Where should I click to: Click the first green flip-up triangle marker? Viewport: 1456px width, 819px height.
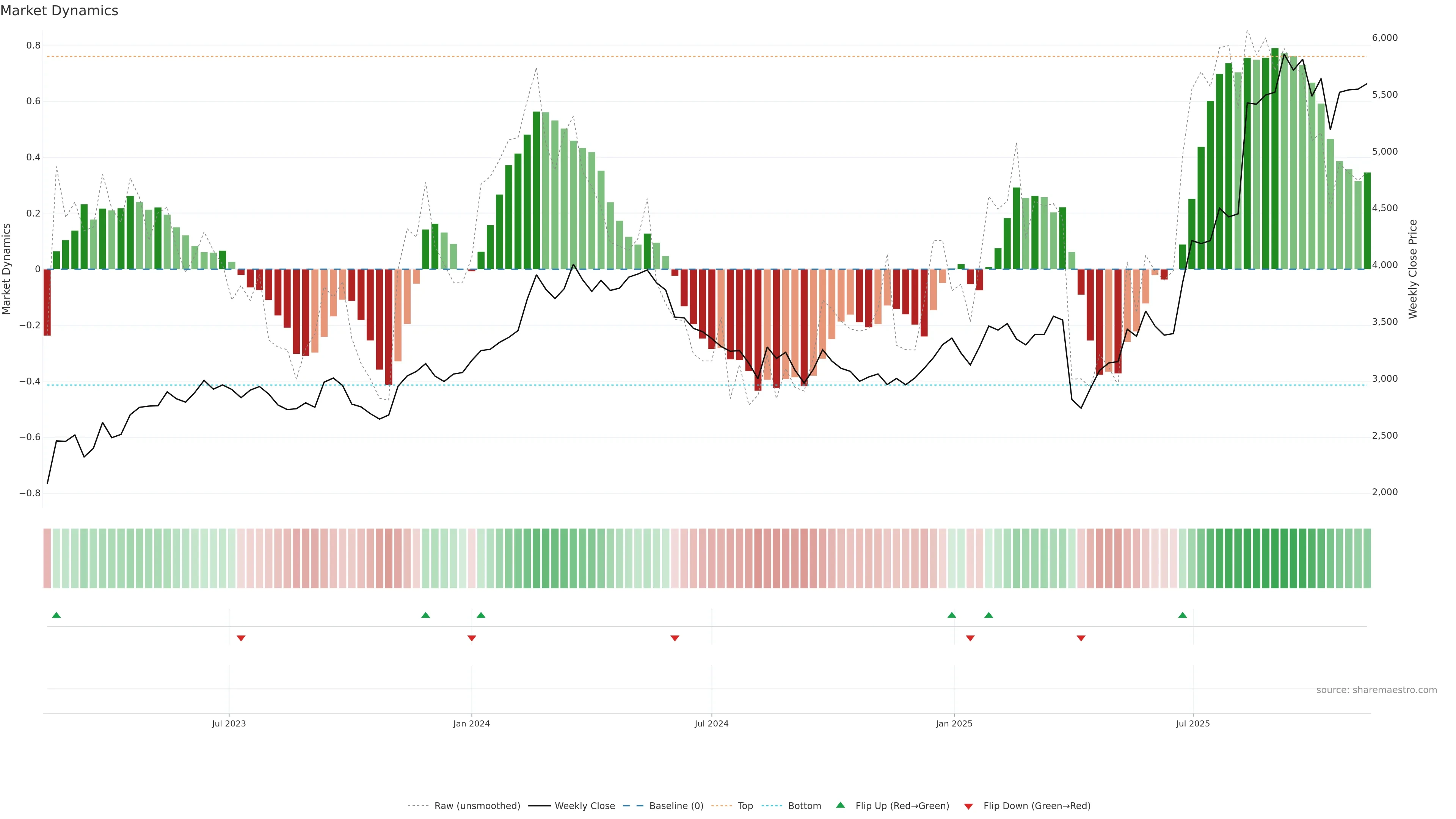coord(56,615)
